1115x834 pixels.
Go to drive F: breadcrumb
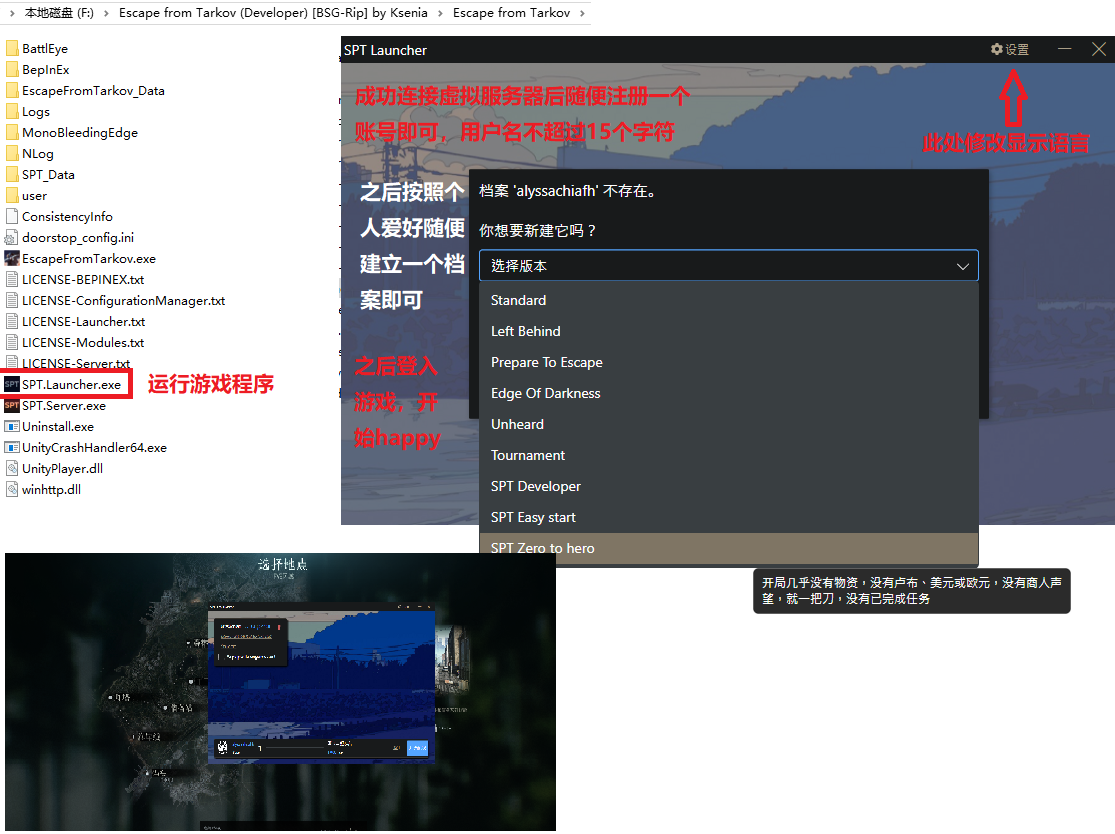(59, 13)
